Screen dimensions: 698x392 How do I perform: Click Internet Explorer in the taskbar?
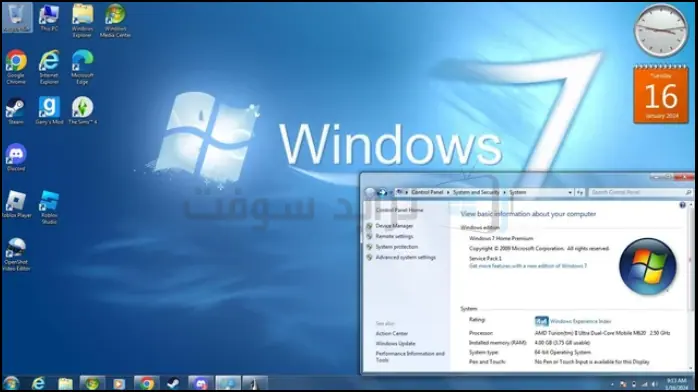tap(39, 383)
